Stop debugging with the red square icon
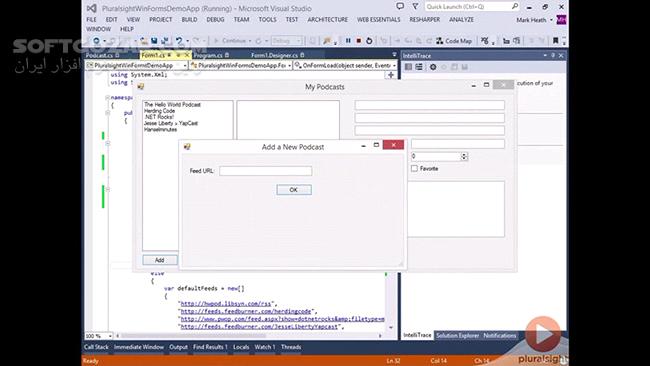Image resolution: width=650 pixels, height=366 pixels. pos(359,41)
